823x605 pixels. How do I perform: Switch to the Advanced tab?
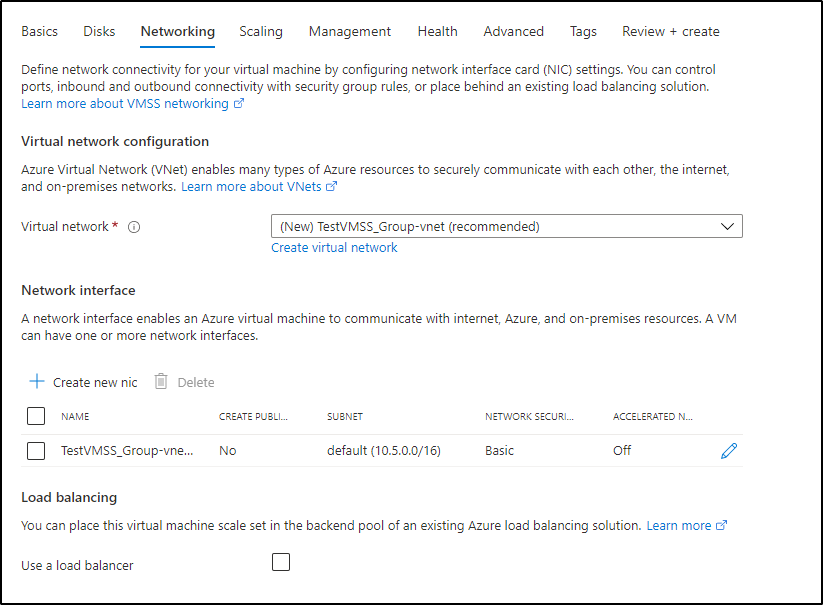[514, 32]
